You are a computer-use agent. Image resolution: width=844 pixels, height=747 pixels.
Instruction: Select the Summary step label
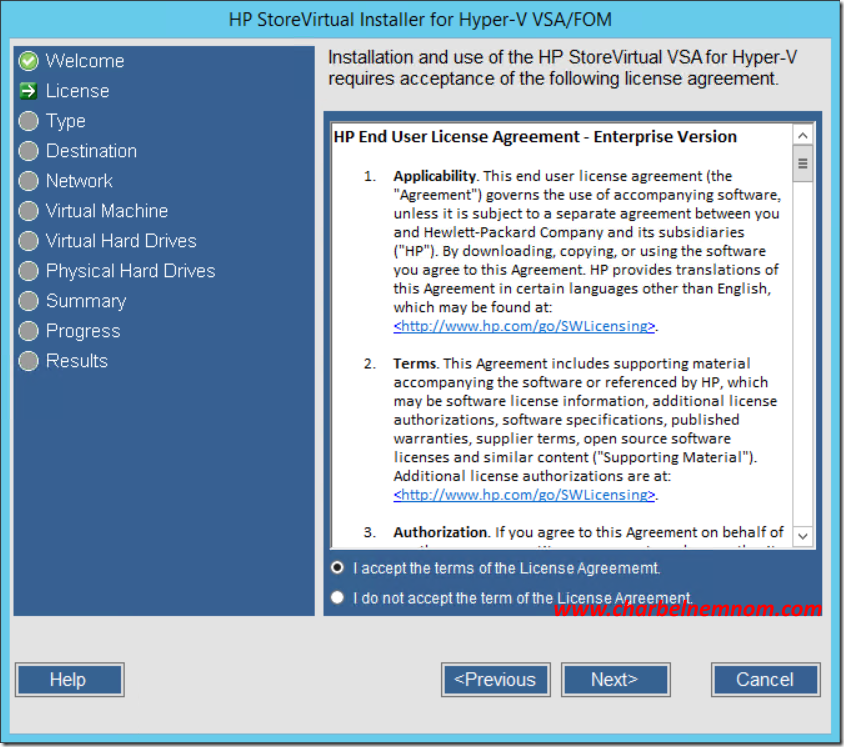[86, 301]
